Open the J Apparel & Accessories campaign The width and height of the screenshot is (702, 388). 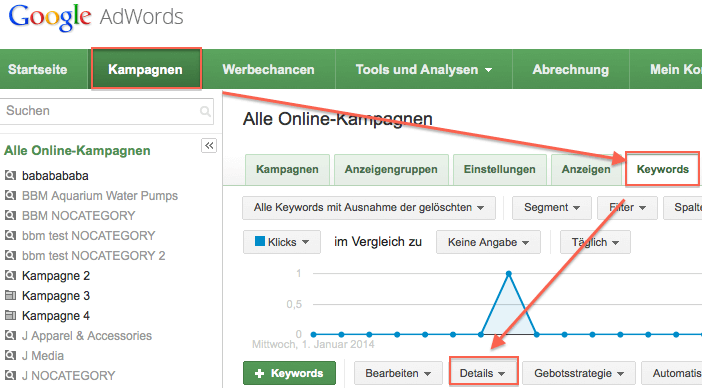[87, 336]
